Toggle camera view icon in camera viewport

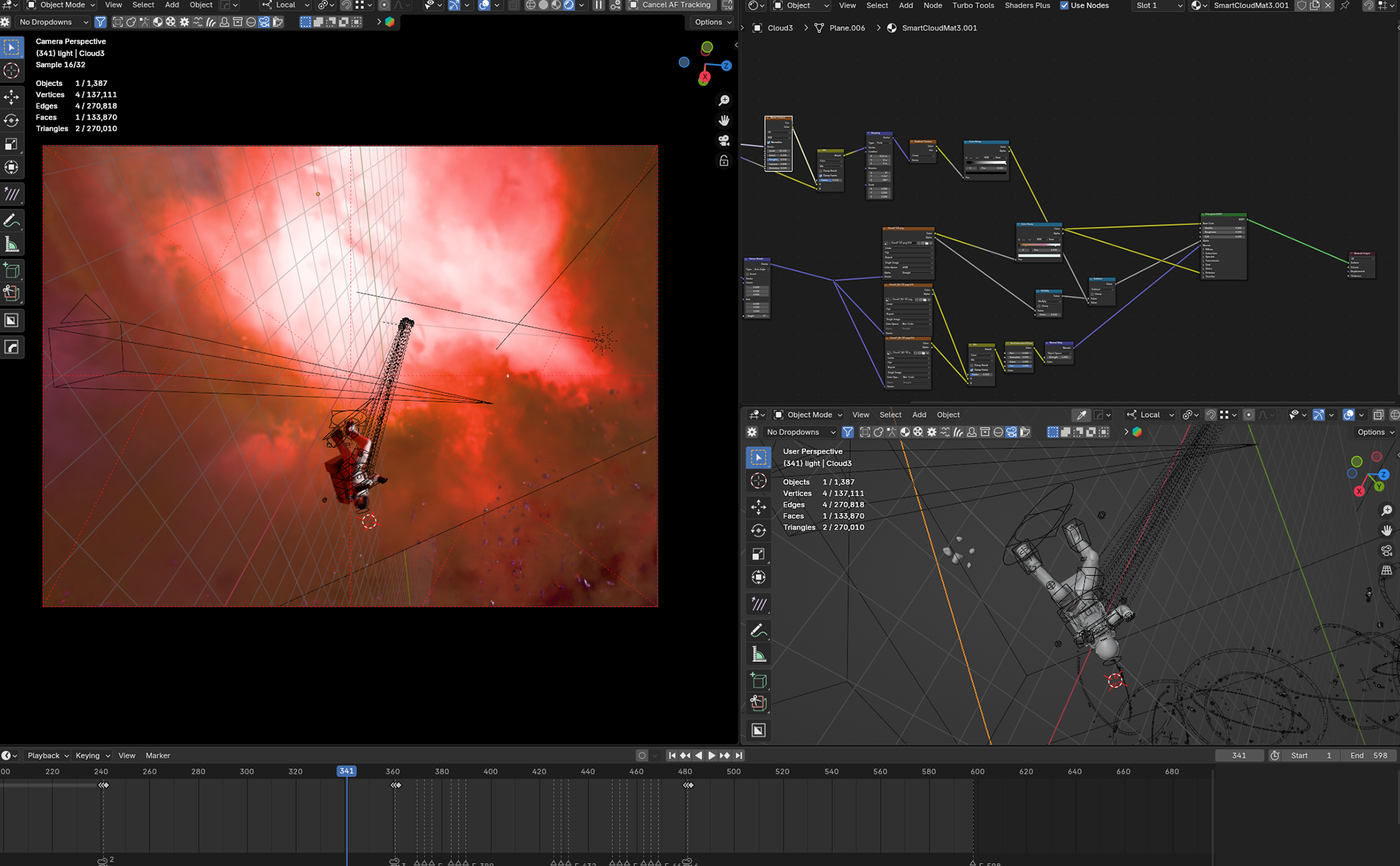[x=724, y=140]
